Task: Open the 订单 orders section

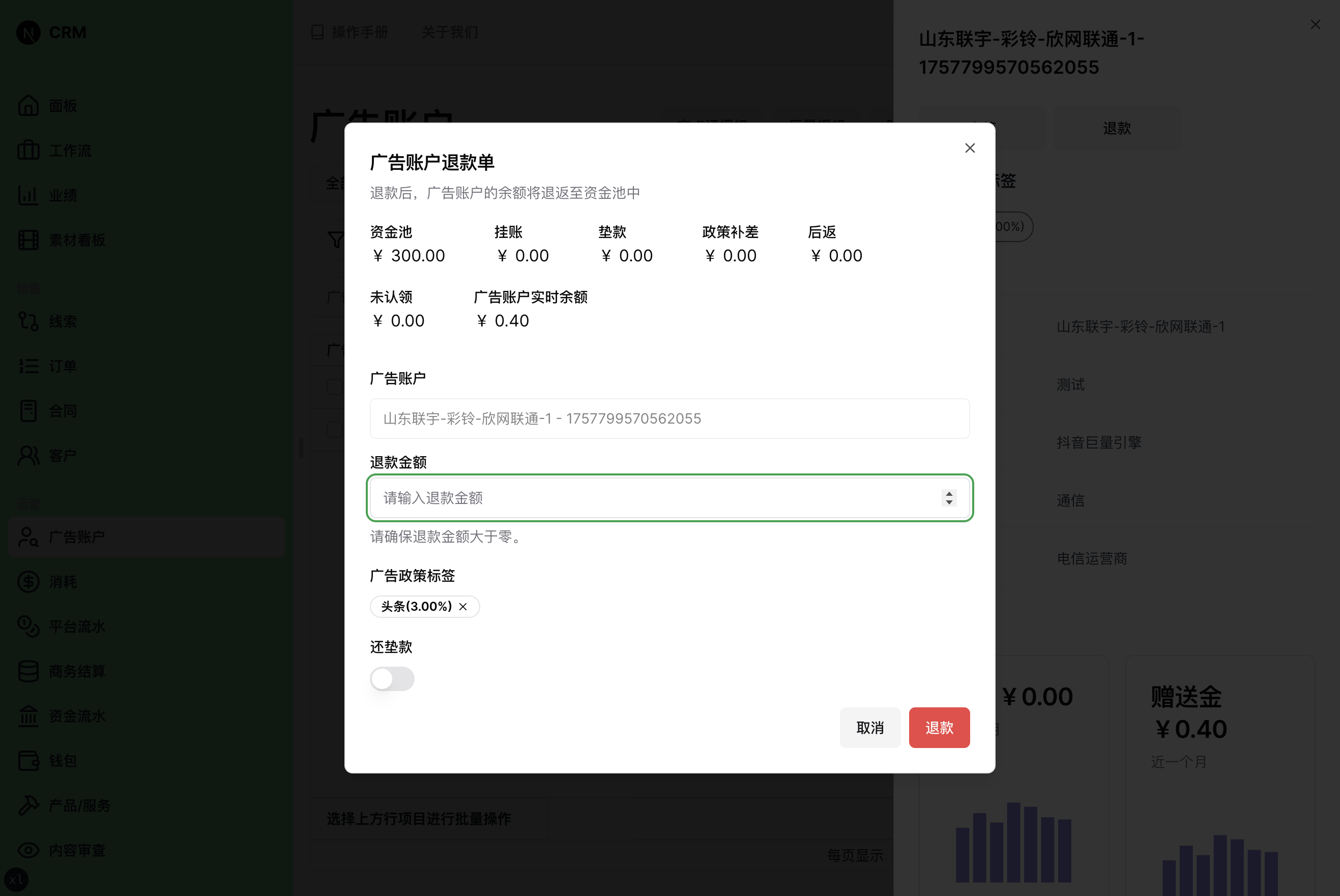Action: [62, 366]
